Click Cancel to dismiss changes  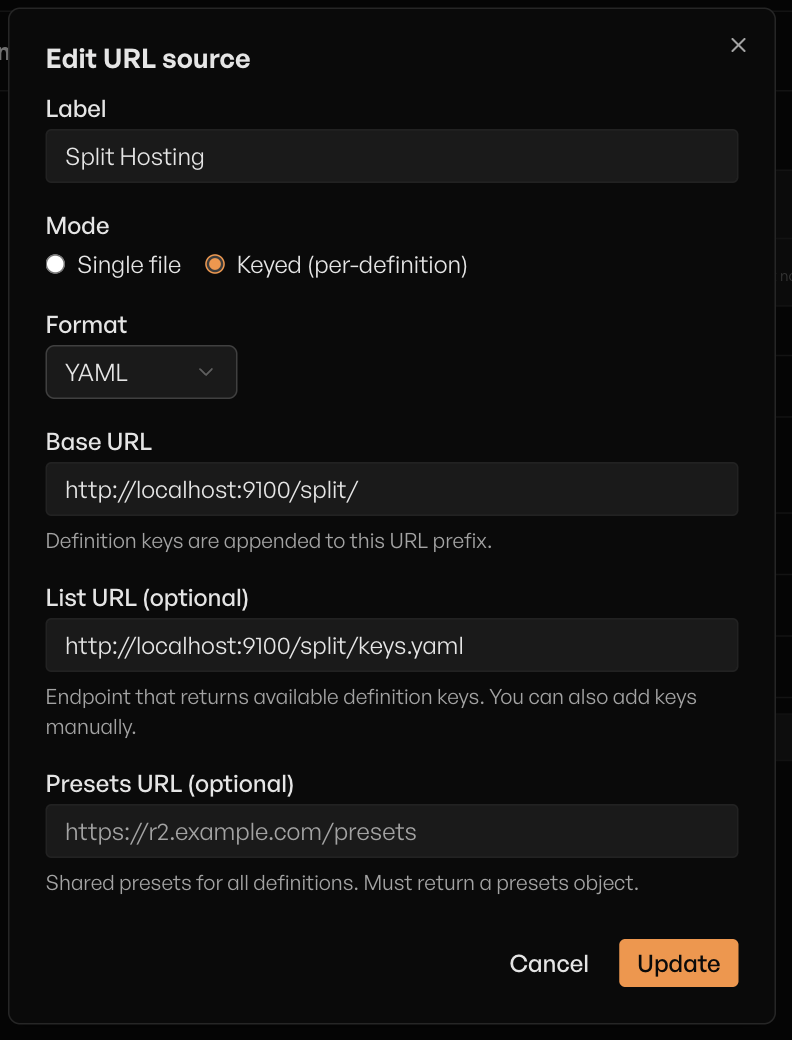coord(549,963)
